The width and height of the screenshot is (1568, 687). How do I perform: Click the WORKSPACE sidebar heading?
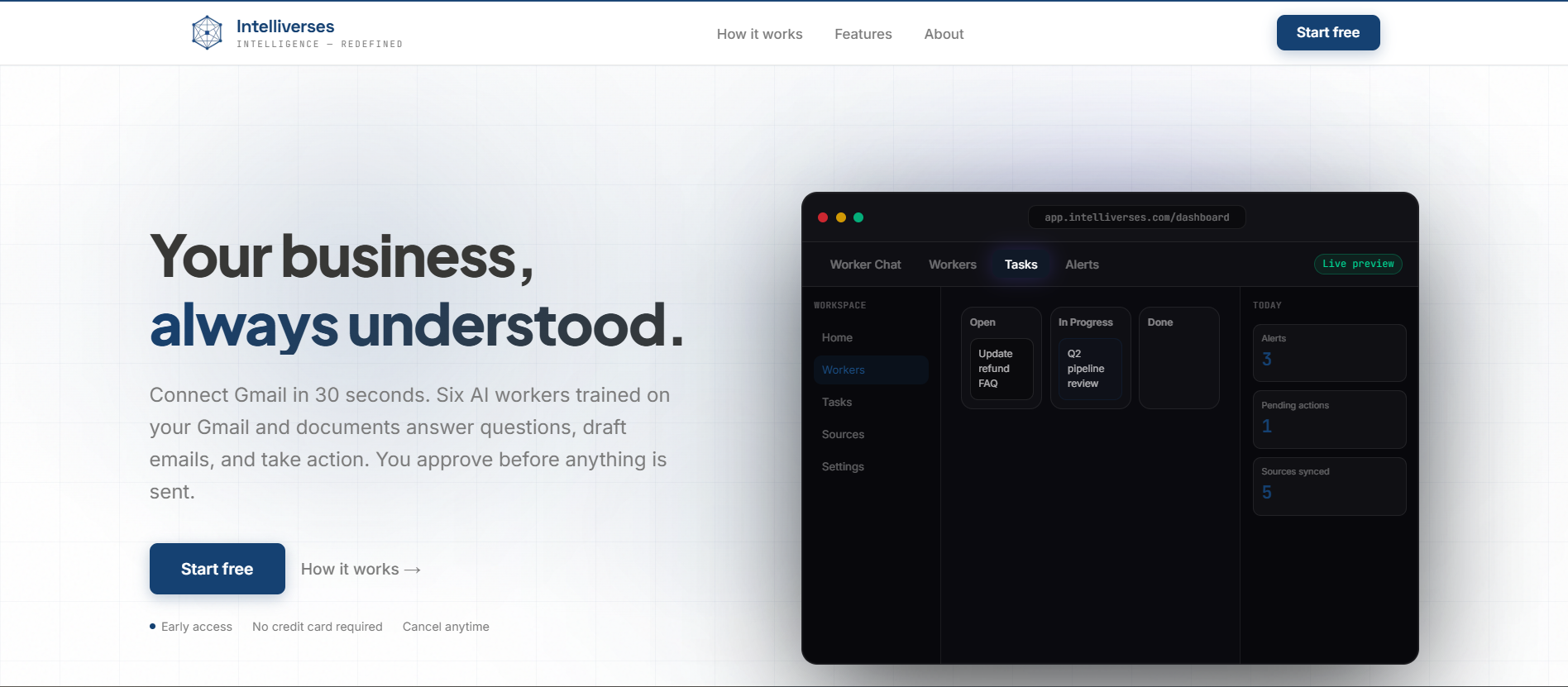[x=840, y=305]
